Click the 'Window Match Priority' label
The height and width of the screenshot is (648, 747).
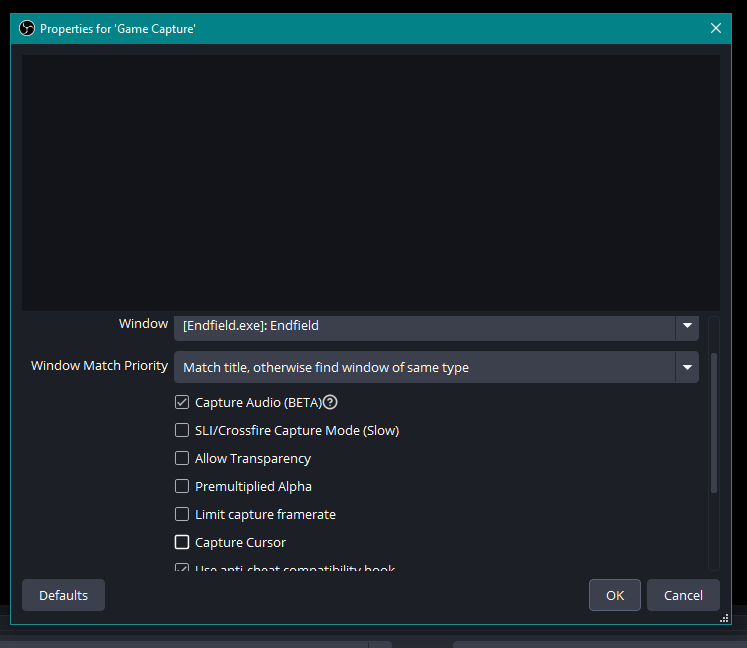pos(99,365)
